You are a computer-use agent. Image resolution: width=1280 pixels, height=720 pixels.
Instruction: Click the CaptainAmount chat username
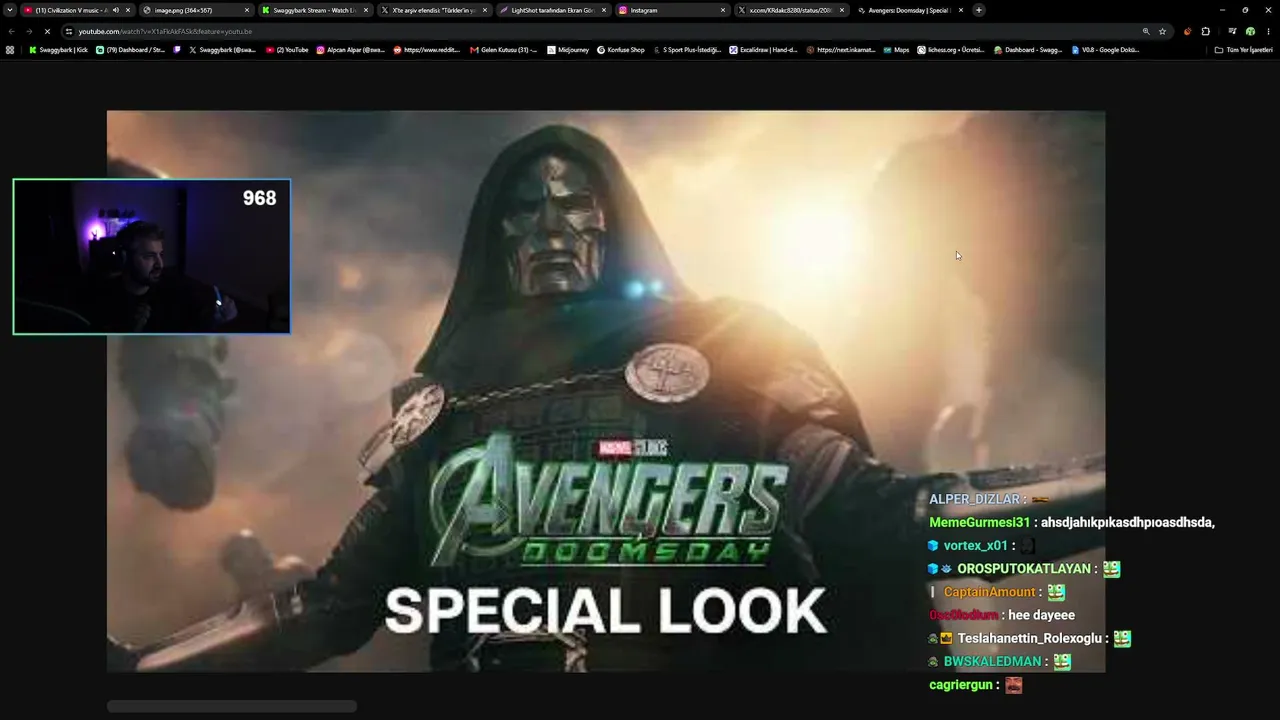[x=990, y=592]
